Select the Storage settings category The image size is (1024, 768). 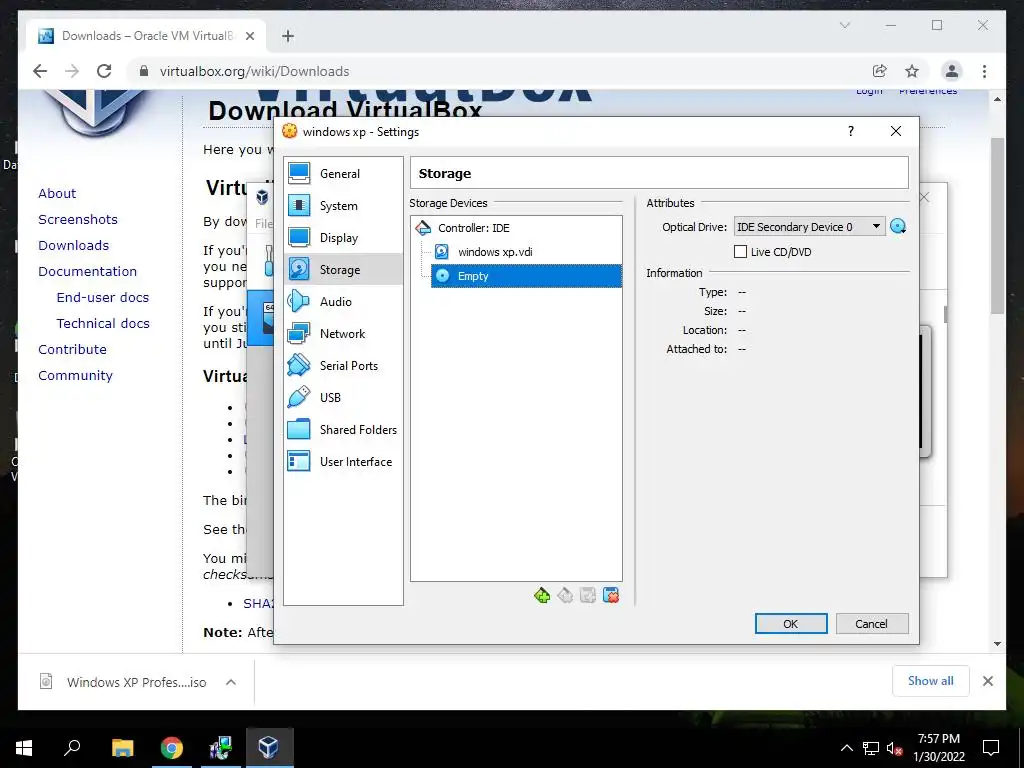pyautogui.click(x=344, y=270)
